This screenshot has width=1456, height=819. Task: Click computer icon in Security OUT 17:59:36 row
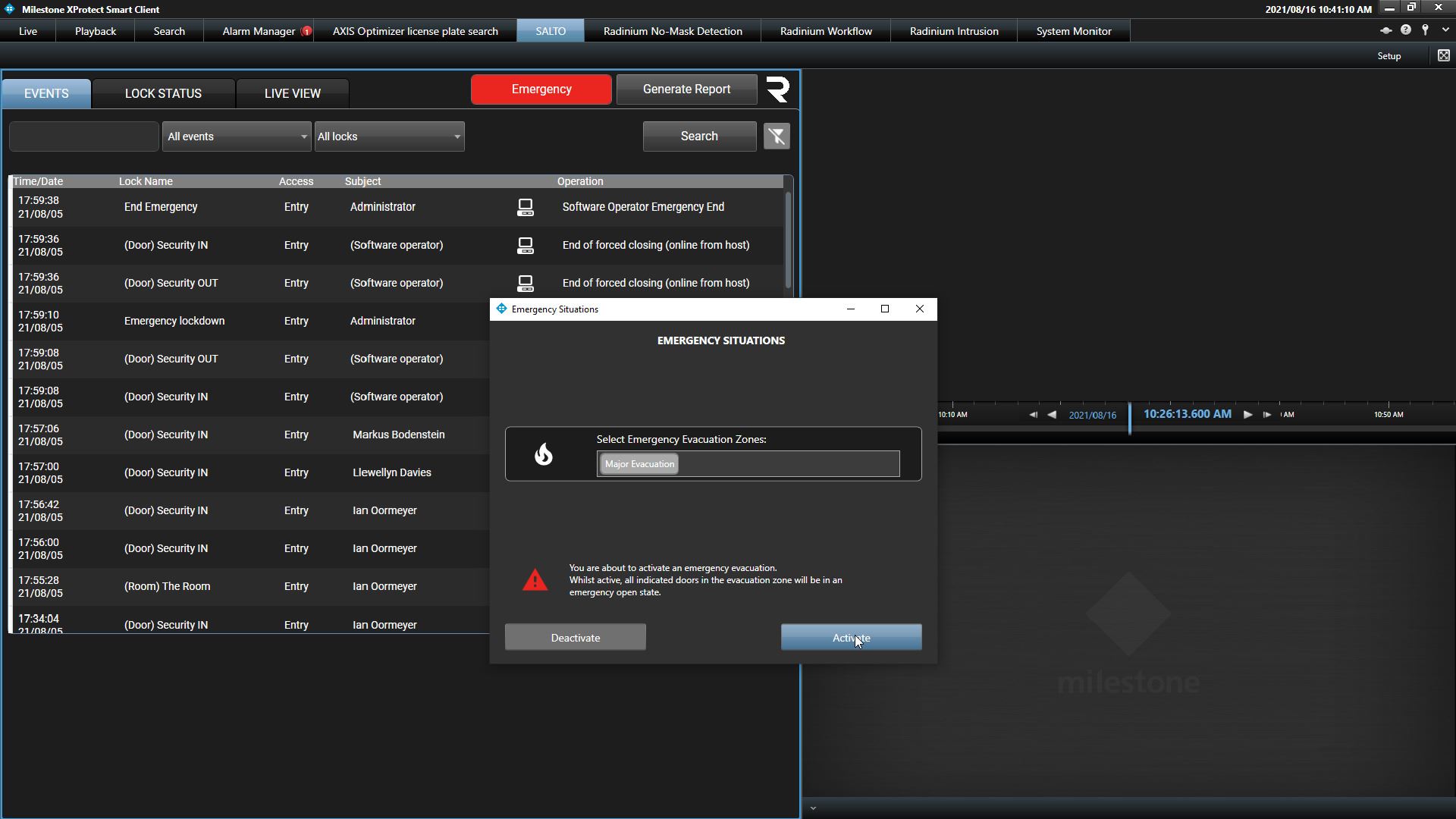[x=525, y=283]
